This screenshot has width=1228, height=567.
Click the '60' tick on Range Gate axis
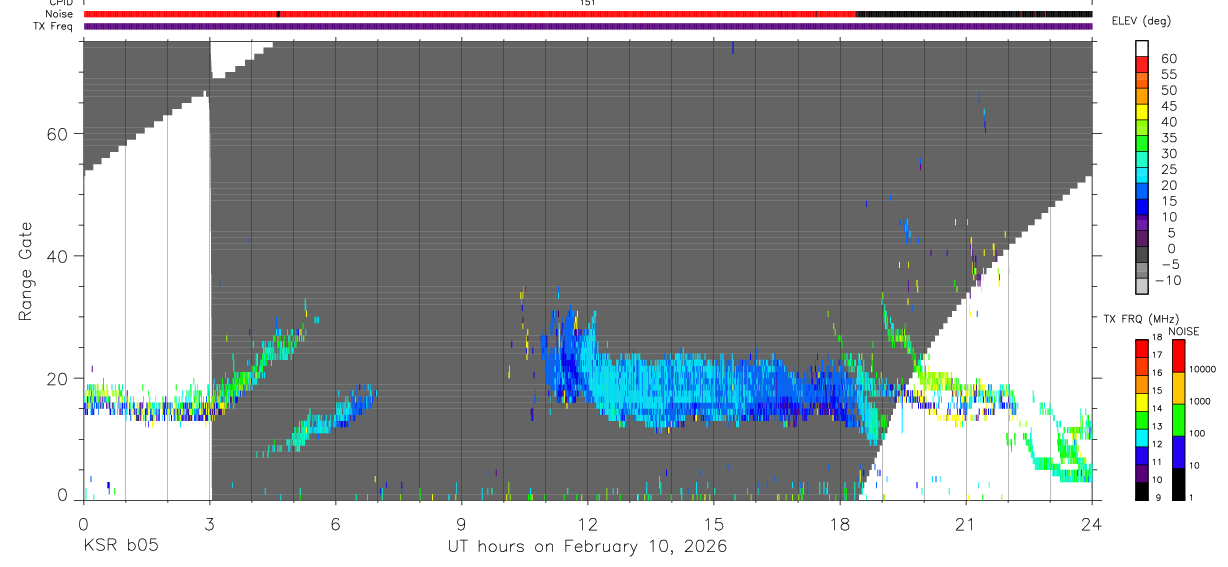click(56, 134)
